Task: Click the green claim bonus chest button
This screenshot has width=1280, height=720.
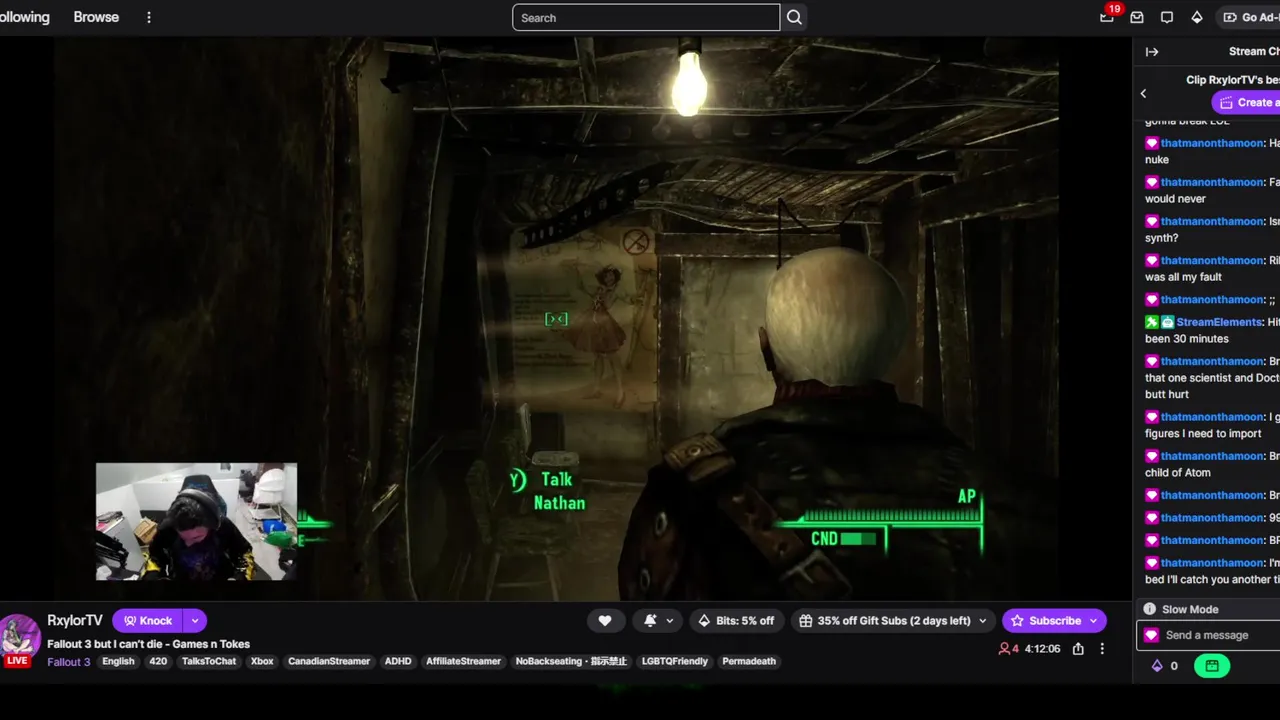Action: pos(1212,666)
